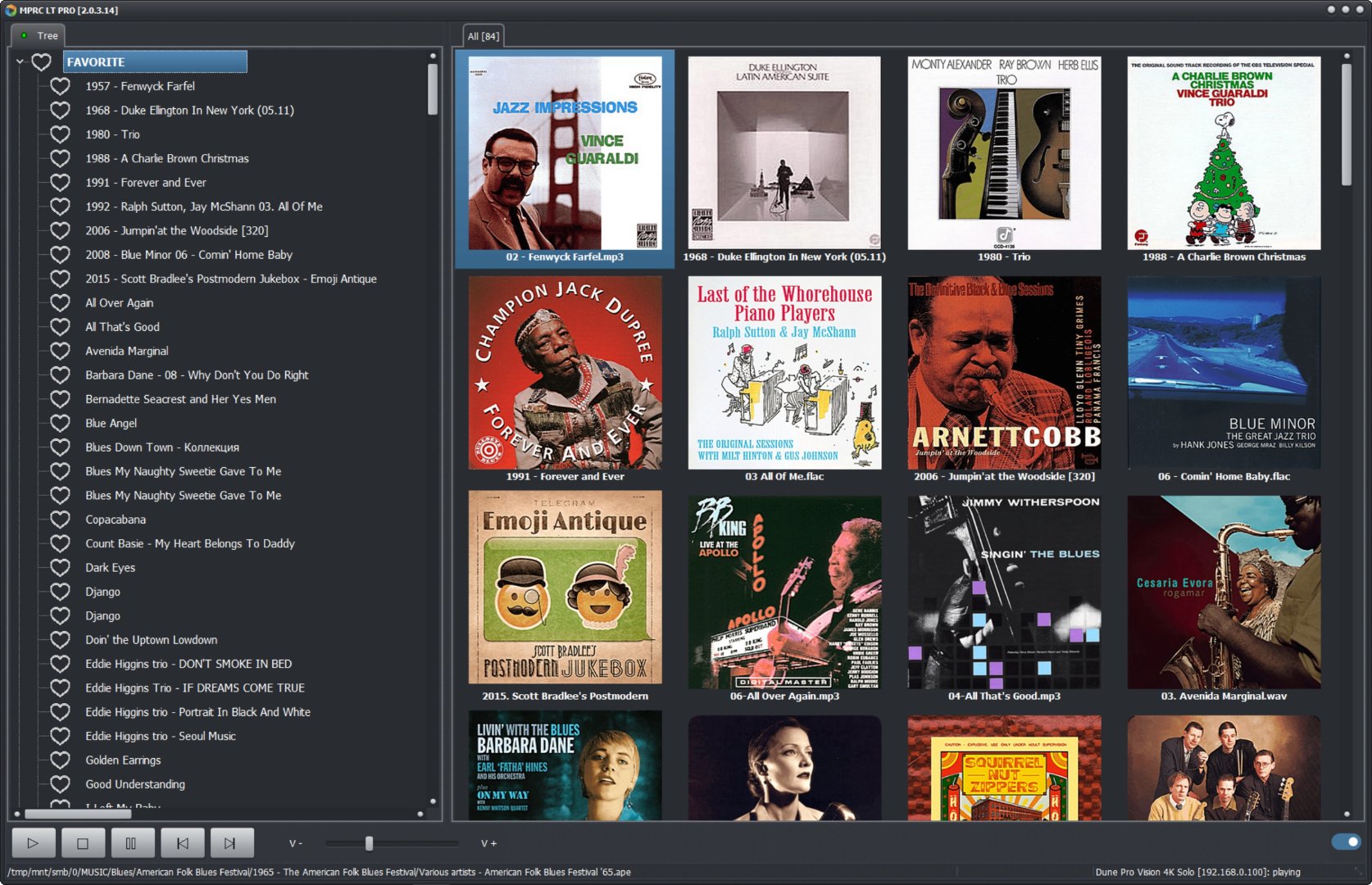Select 'Eddie Higgins trio - Seoul Music' item
The image size is (1372, 885).
coord(161,736)
